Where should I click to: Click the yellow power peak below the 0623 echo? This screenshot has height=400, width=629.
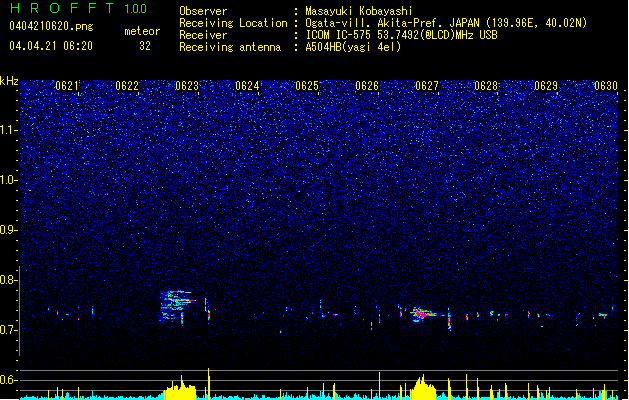pos(181,388)
